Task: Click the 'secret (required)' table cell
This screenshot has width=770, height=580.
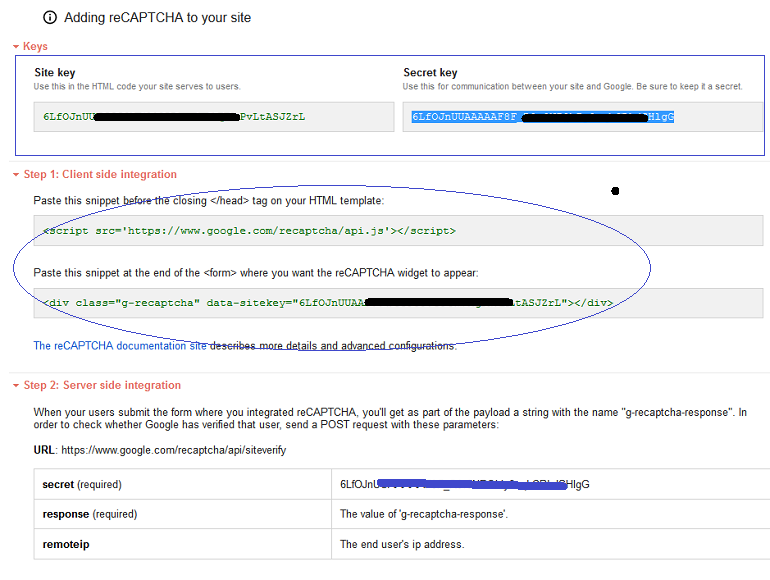Action: tap(183, 484)
